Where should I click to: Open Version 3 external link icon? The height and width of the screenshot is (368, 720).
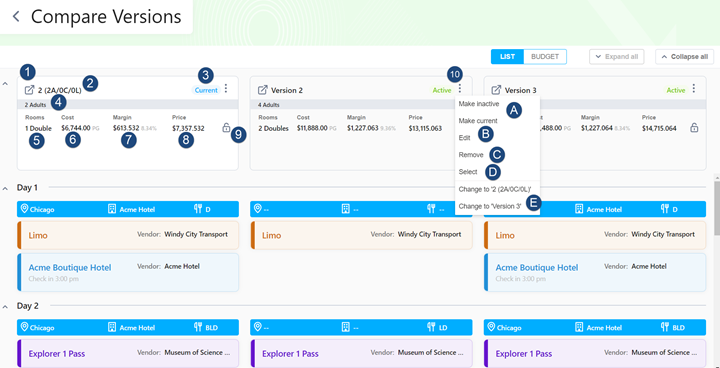496,90
